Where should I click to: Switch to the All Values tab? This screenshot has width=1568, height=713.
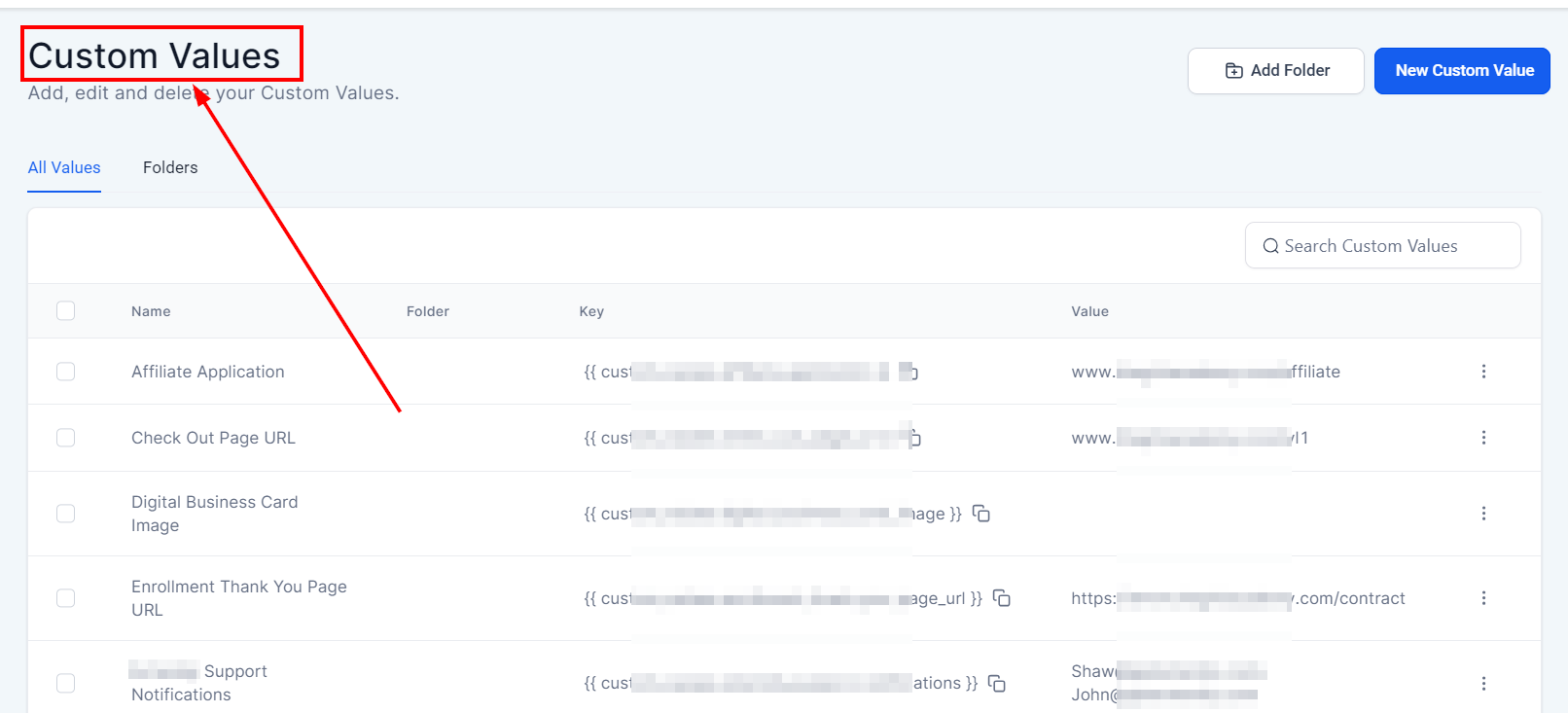64,167
